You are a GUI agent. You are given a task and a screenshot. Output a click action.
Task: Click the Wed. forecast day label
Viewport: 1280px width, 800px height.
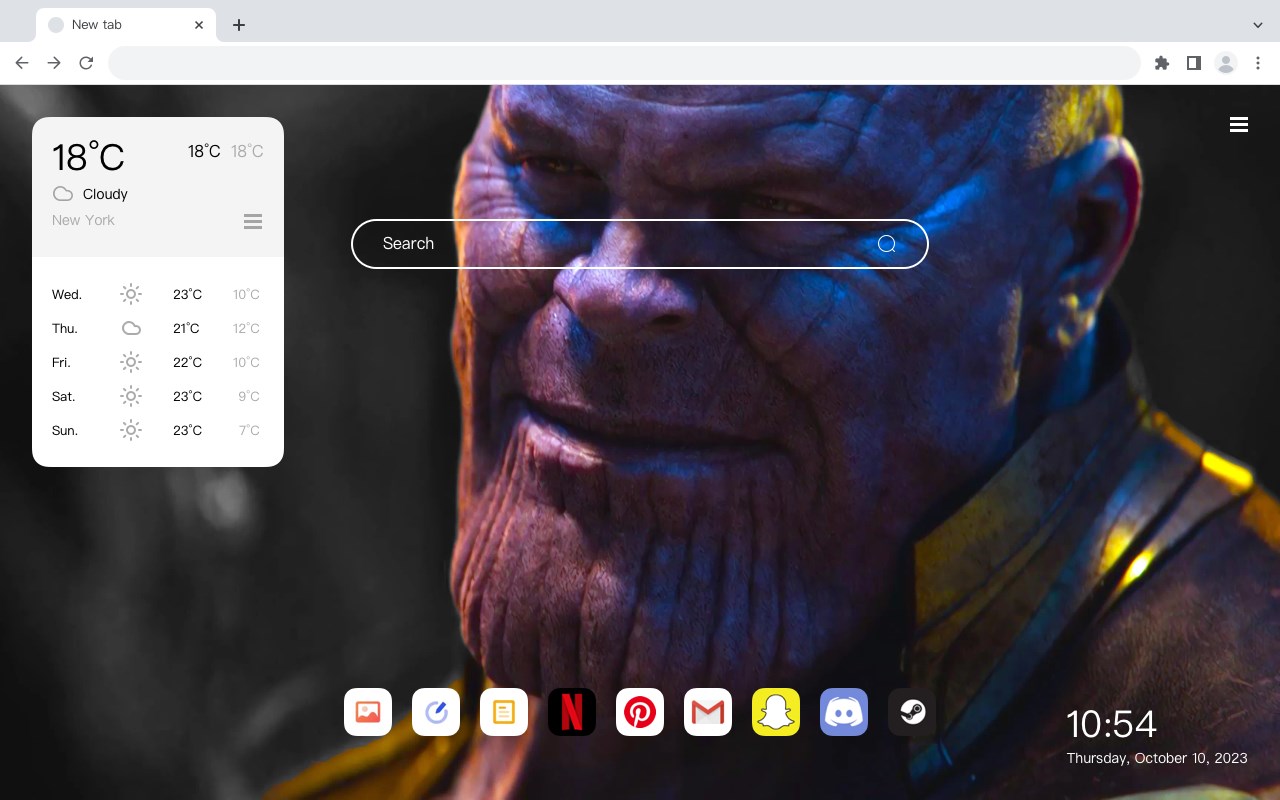pyautogui.click(x=67, y=294)
